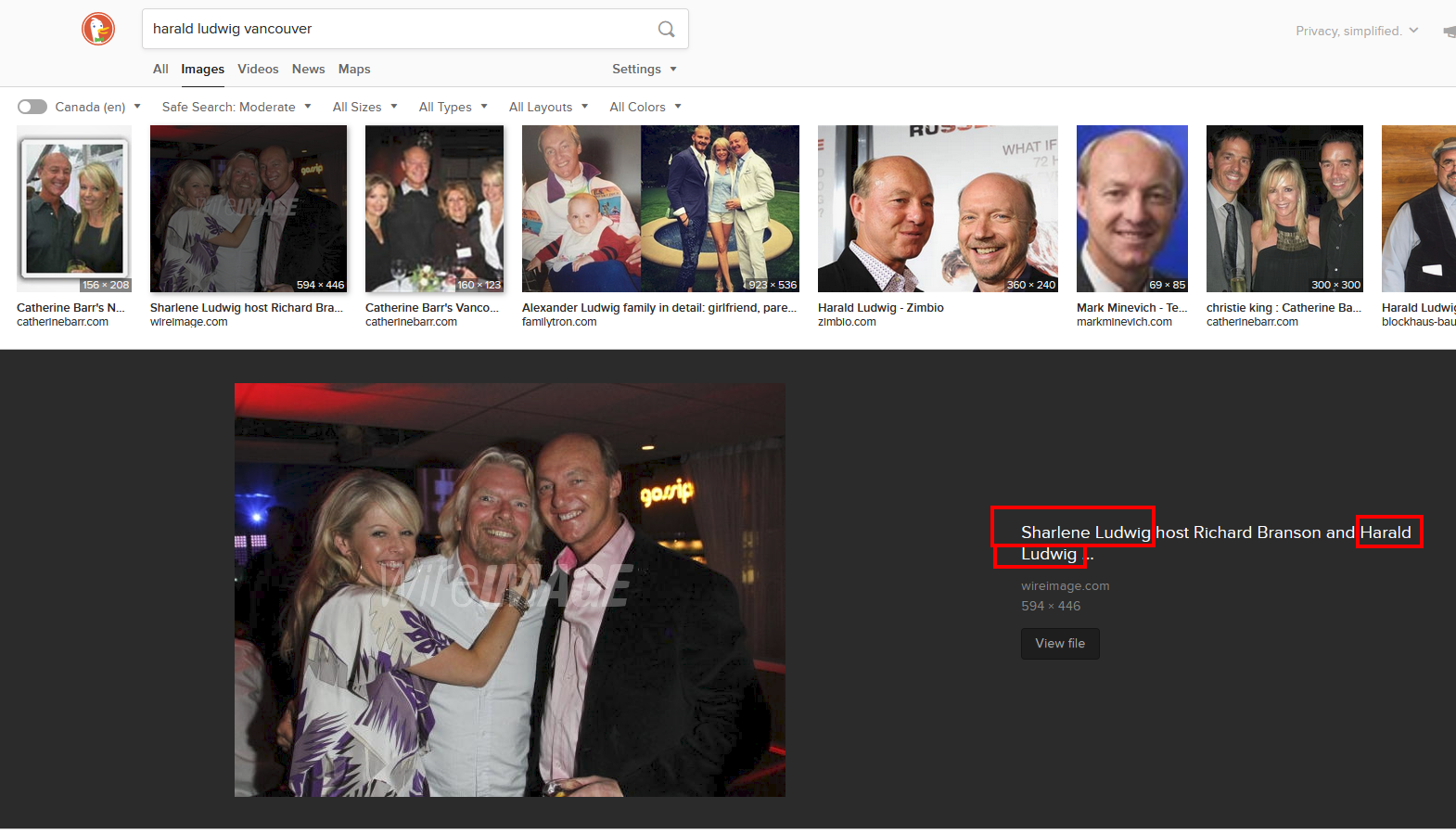Open the 300 × 300 christie king thumbnail
The width and height of the screenshot is (1456, 834).
(1284, 209)
